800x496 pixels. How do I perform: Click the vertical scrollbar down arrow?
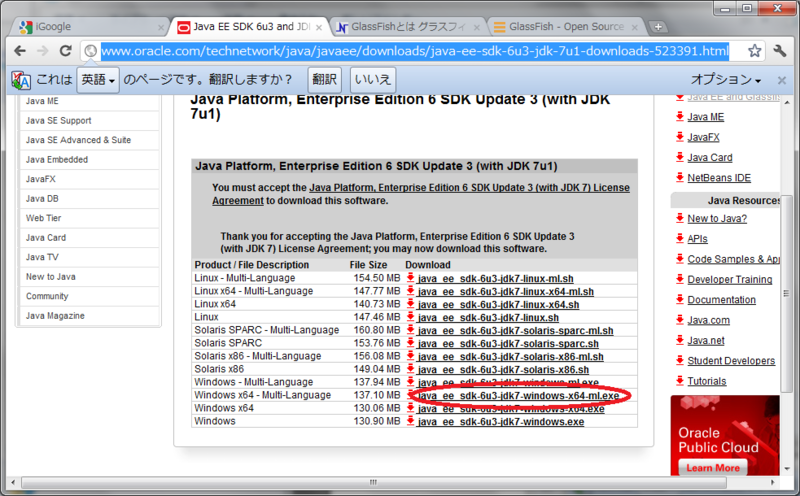point(786,468)
